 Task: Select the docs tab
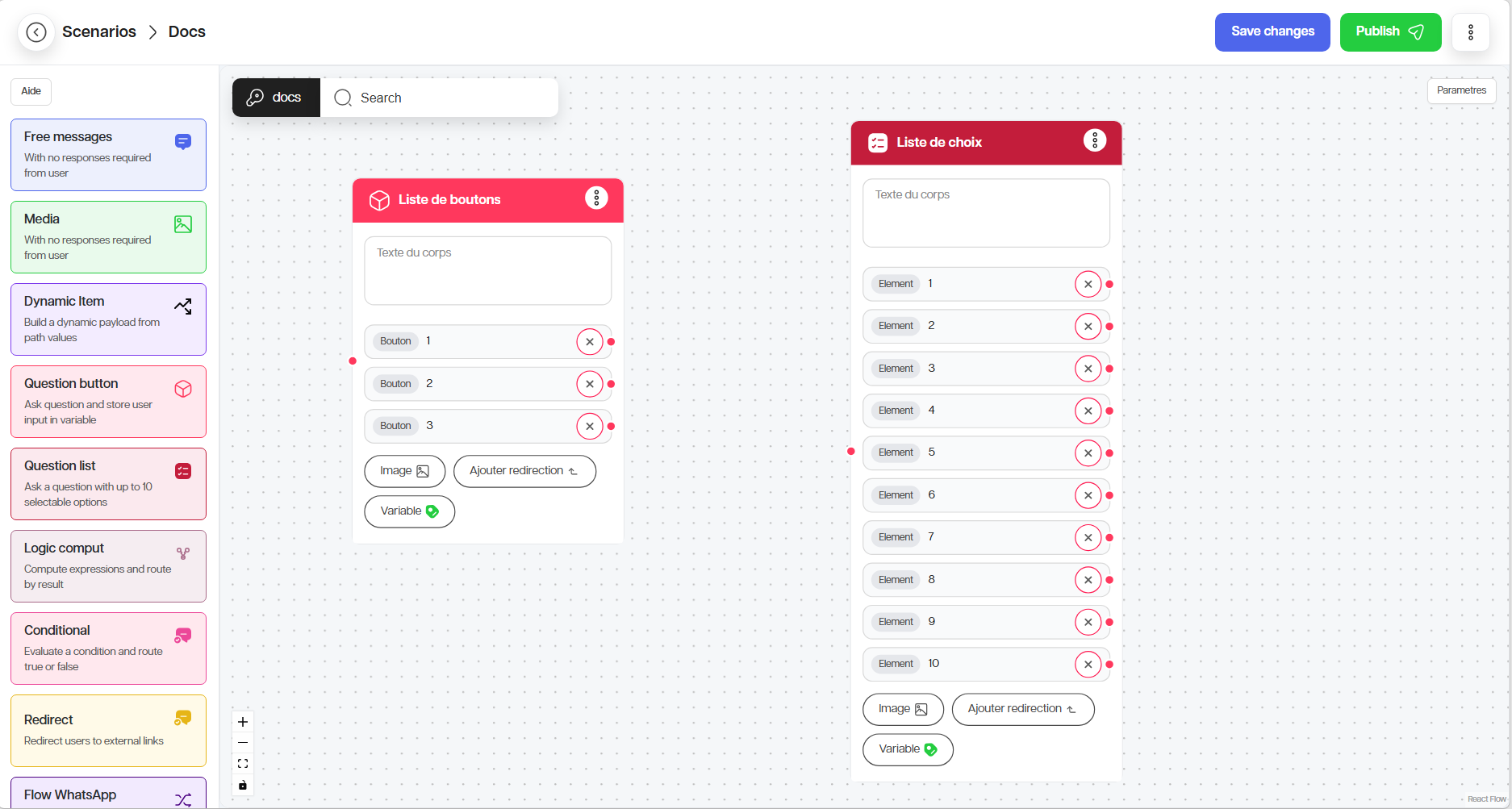tap(276, 98)
